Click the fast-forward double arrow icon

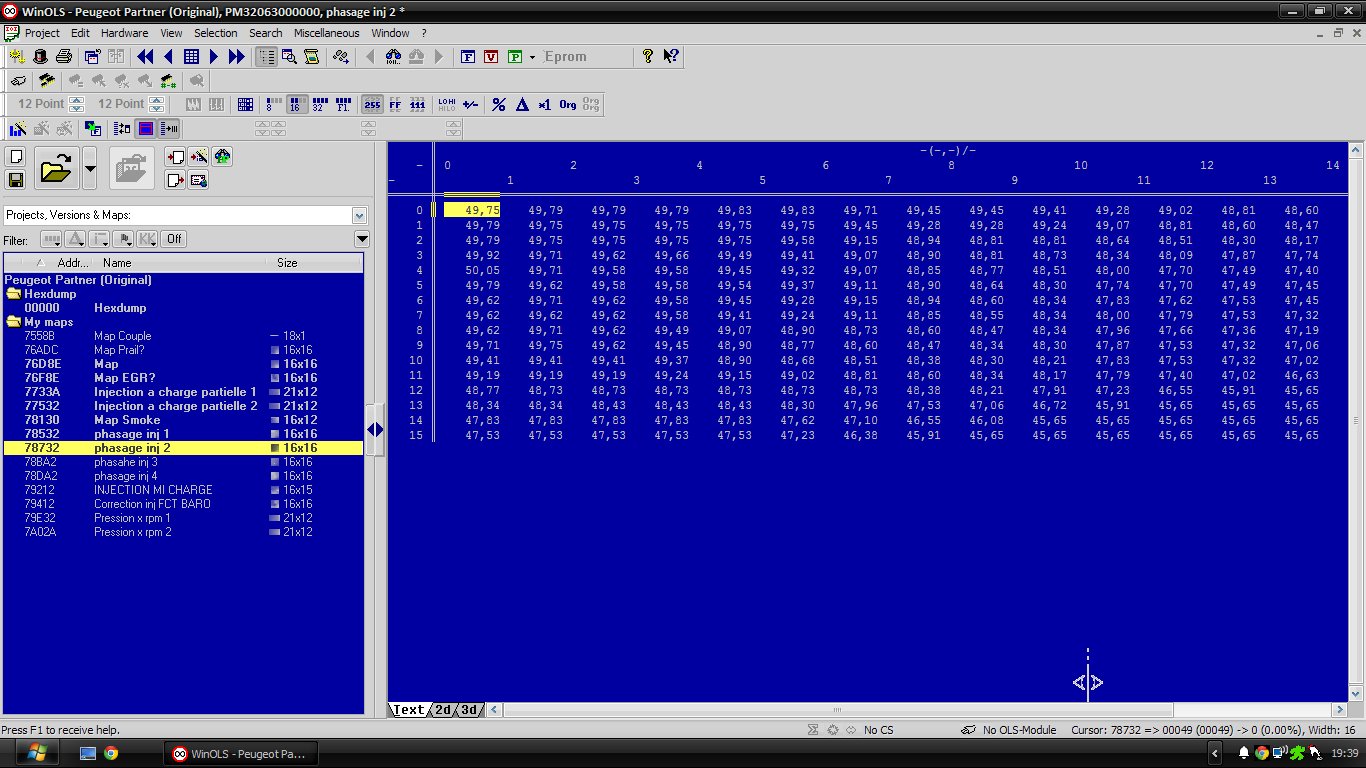(236, 57)
